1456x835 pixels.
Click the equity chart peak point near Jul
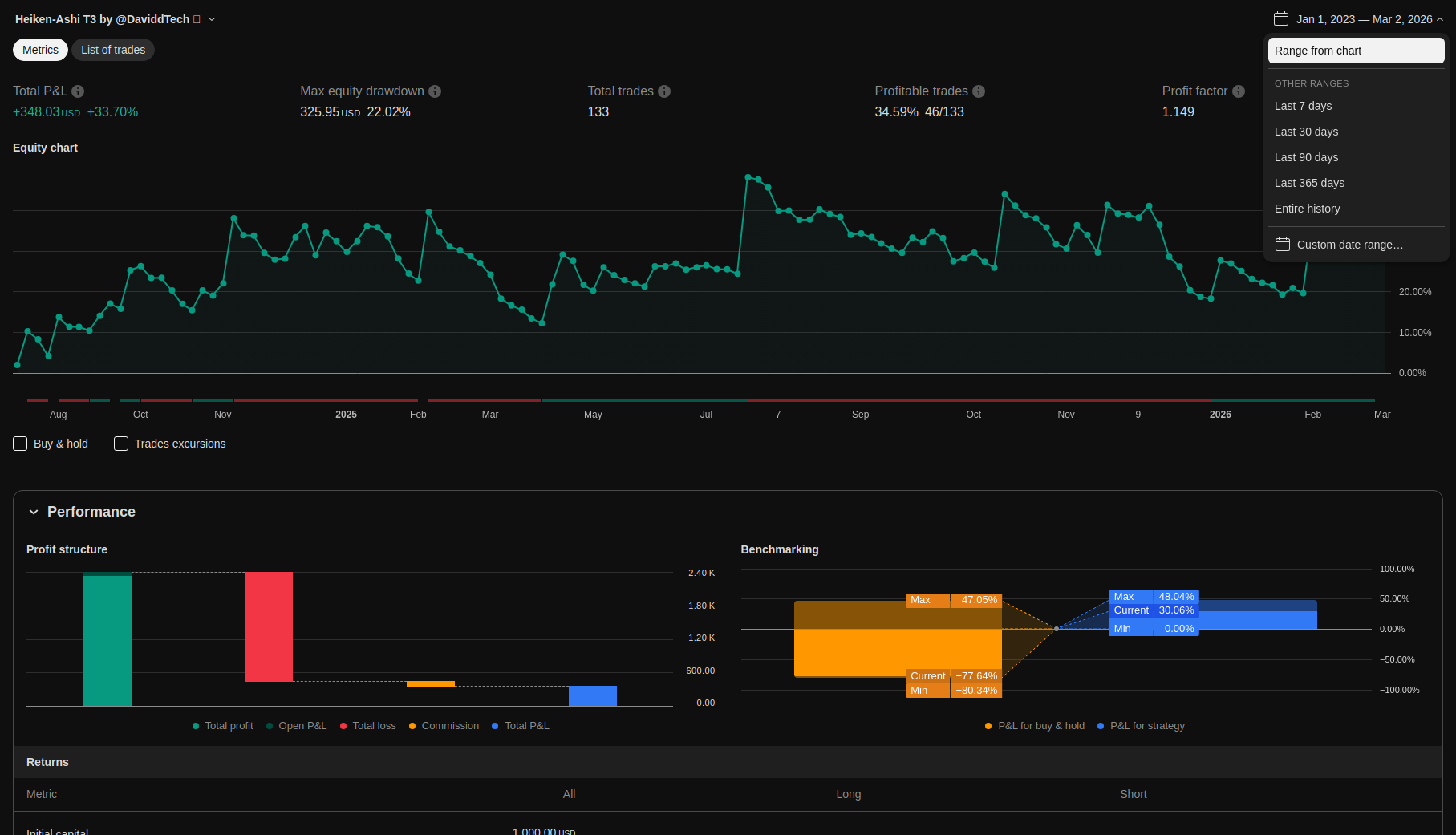pyautogui.click(x=748, y=176)
